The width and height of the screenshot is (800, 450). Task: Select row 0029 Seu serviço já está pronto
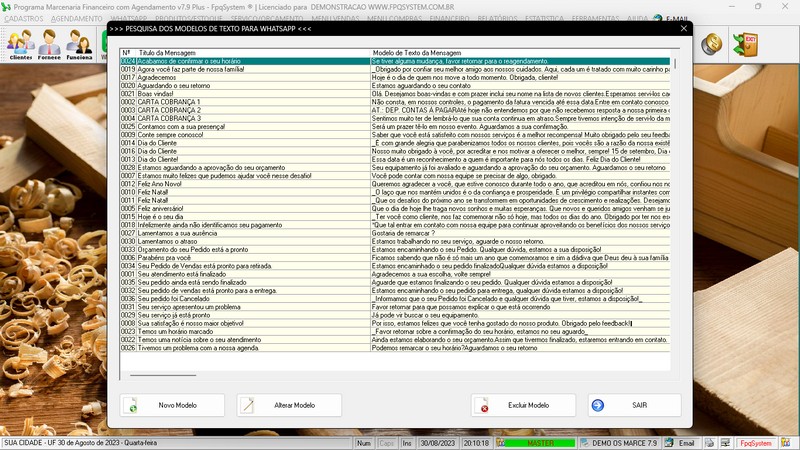tap(395, 315)
